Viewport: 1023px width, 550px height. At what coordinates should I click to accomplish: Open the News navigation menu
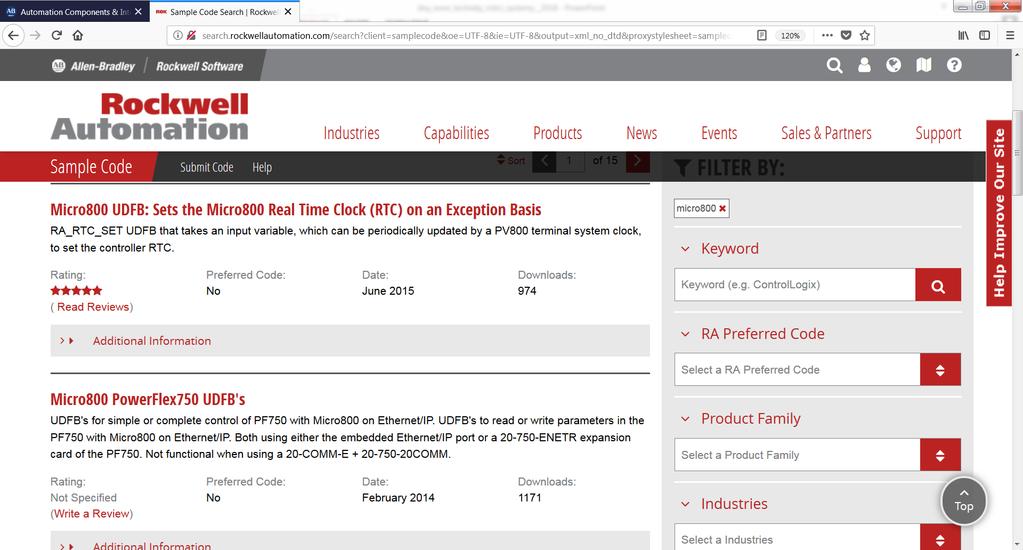(641, 133)
